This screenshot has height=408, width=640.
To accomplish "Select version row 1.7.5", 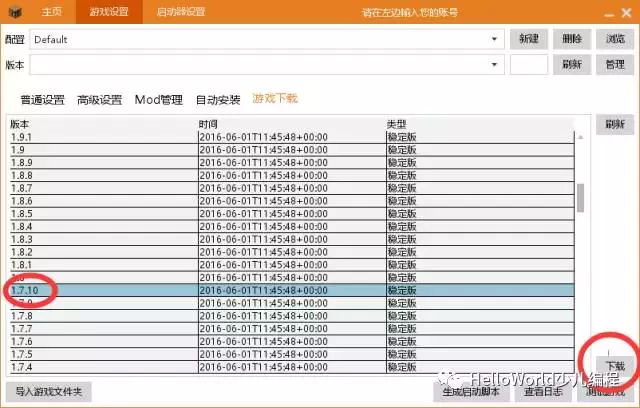I will 292,354.
